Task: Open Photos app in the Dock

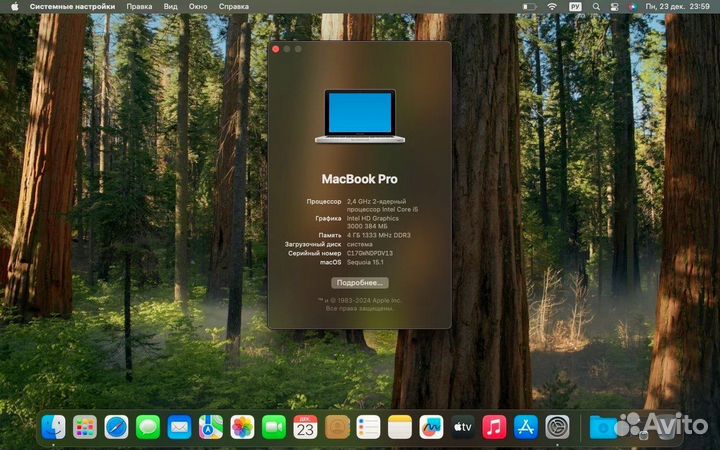Action: (x=242, y=427)
